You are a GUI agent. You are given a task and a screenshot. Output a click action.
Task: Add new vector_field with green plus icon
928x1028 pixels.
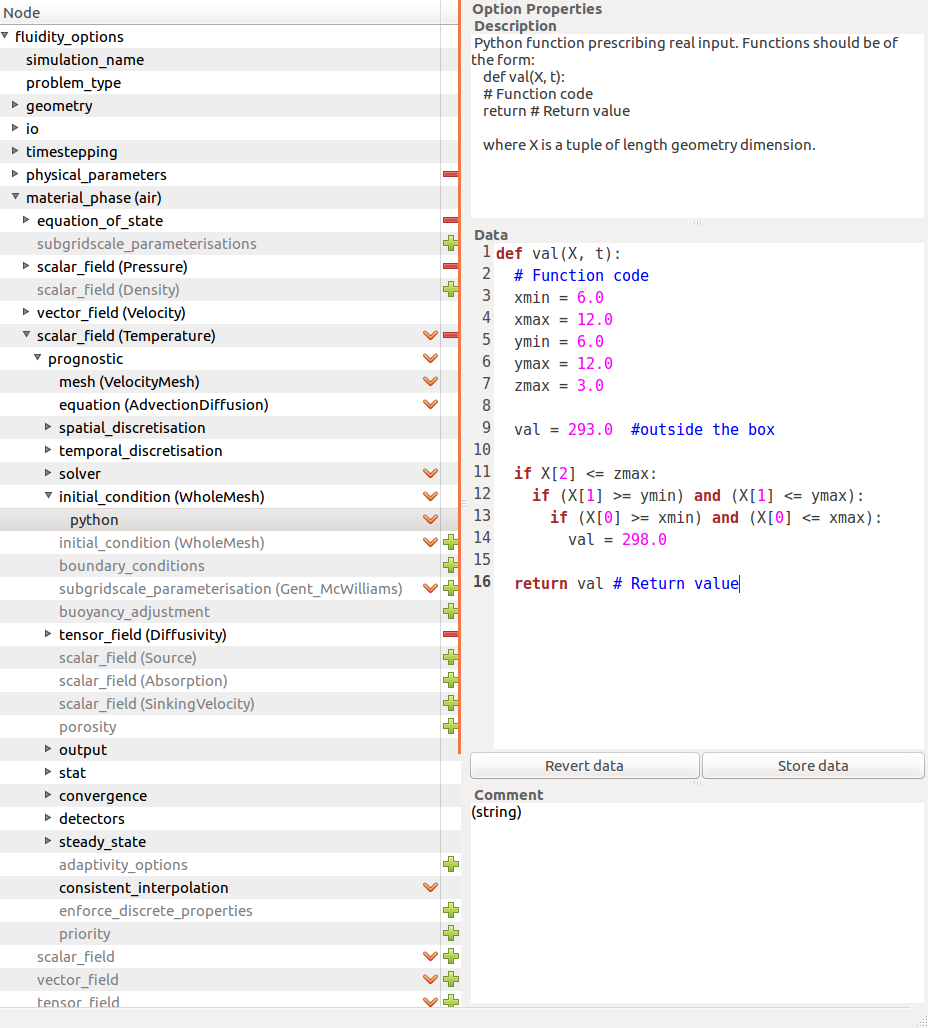tap(451, 979)
